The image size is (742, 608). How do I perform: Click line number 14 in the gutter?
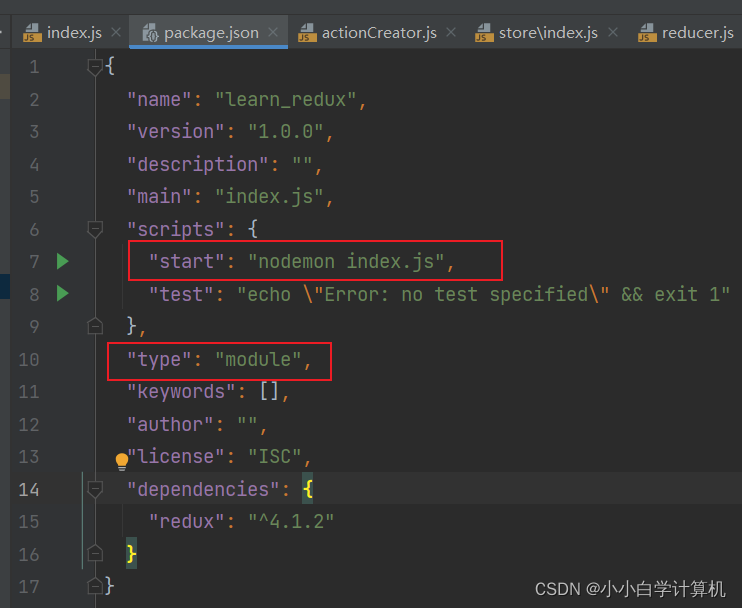pos(29,489)
